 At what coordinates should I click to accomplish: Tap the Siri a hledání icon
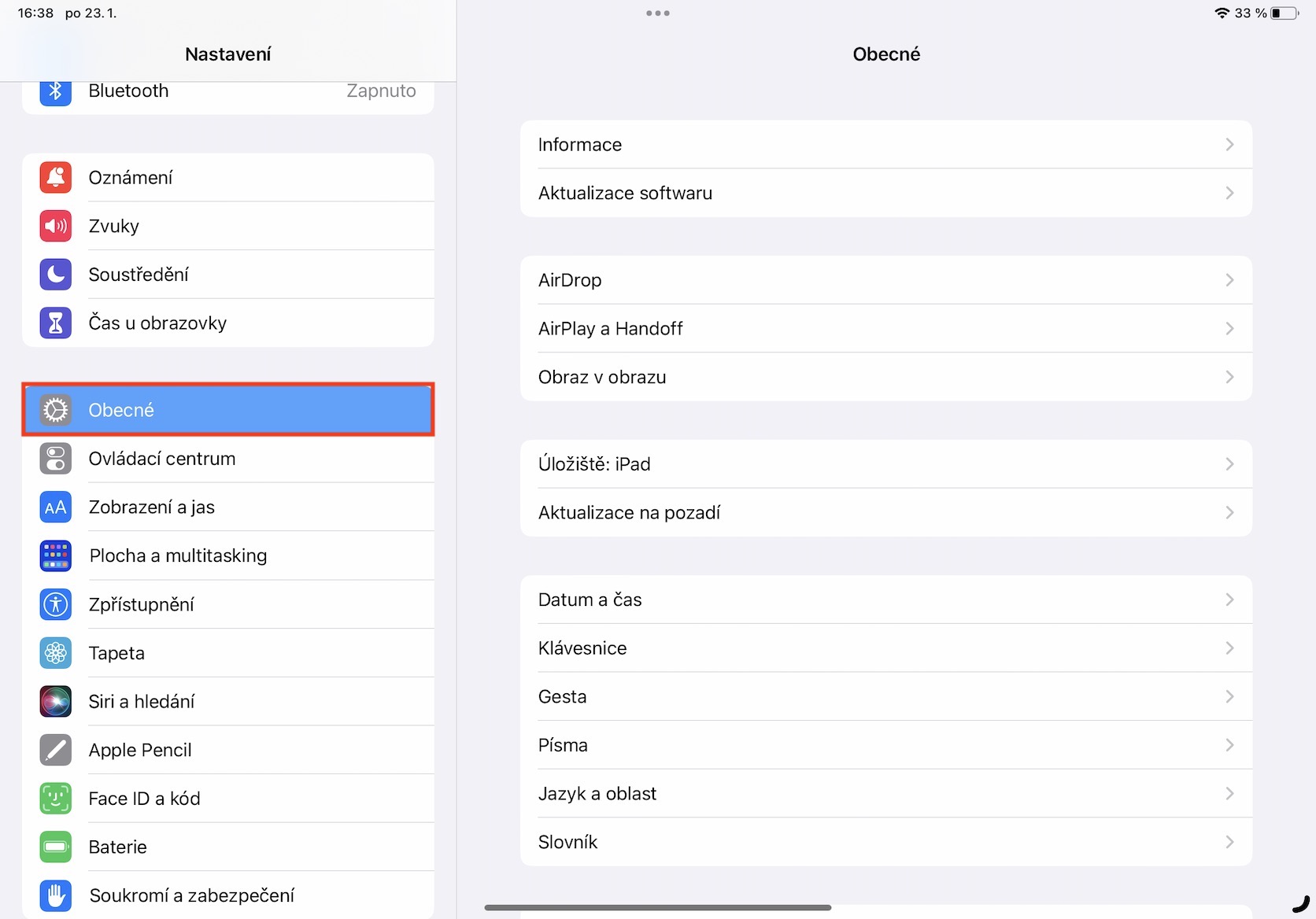(56, 702)
